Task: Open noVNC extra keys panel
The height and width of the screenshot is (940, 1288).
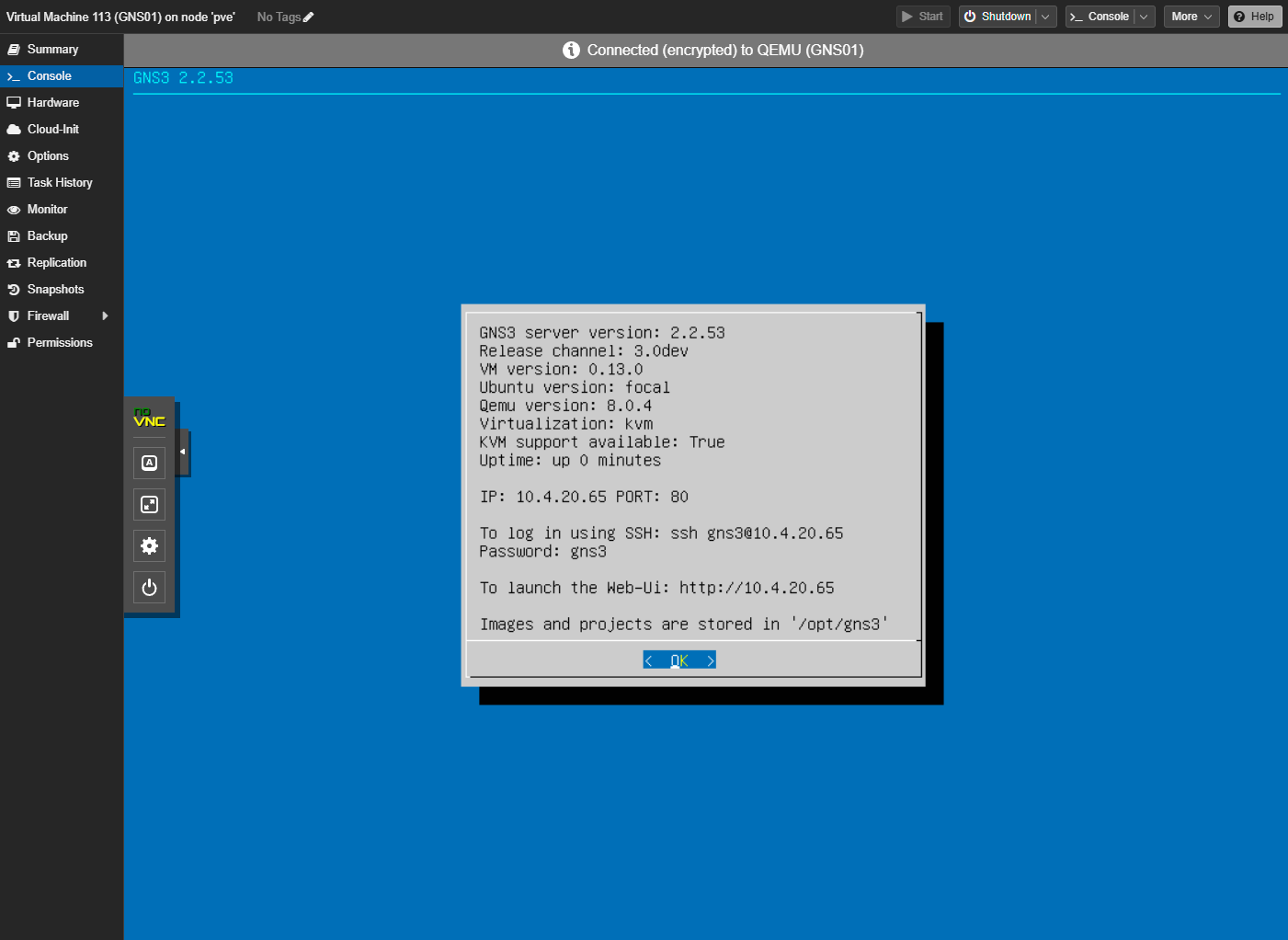Action: (149, 463)
